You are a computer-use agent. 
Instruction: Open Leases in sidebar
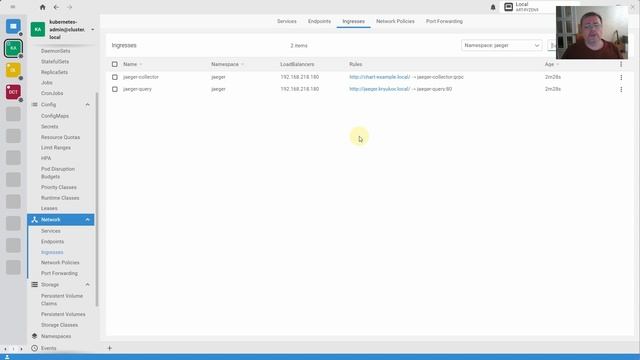point(49,209)
